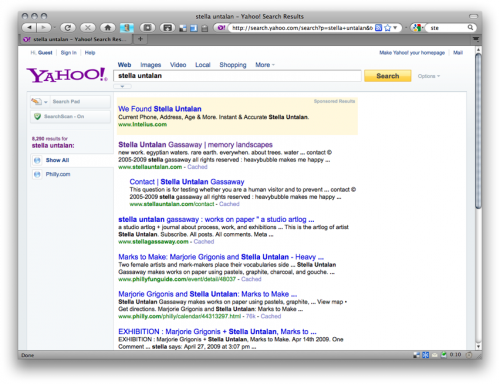Open 'Stella Untalan Gassaway | memory landscapes' result

pyautogui.click(x=195, y=145)
